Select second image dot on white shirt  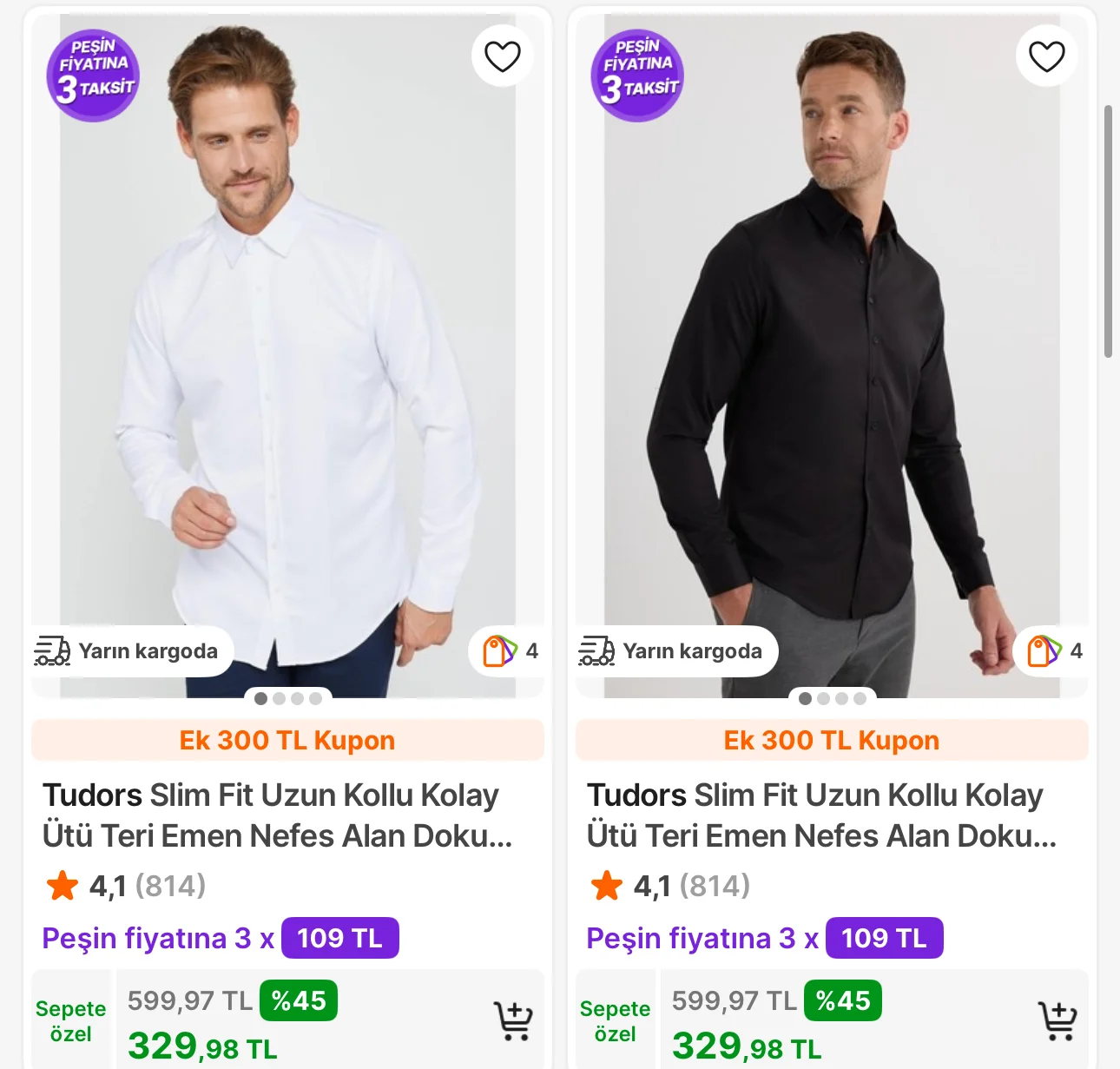tap(280, 698)
